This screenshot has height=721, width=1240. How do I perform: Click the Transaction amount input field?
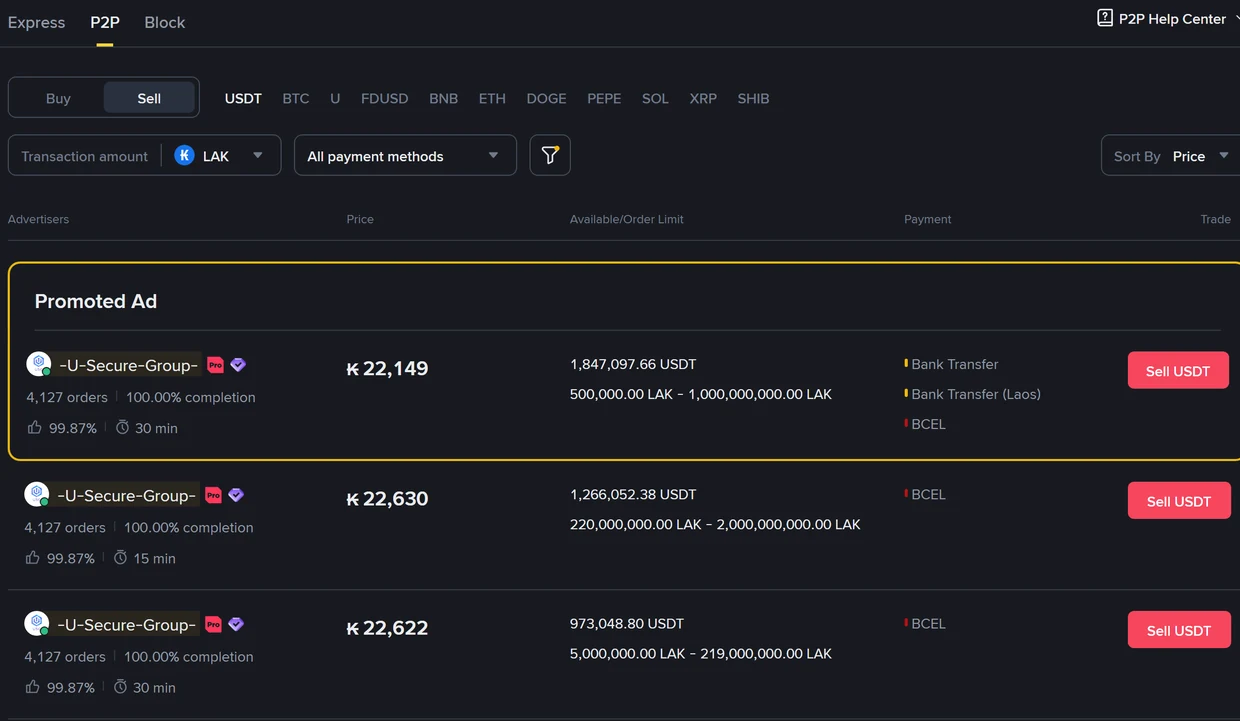[85, 156]
